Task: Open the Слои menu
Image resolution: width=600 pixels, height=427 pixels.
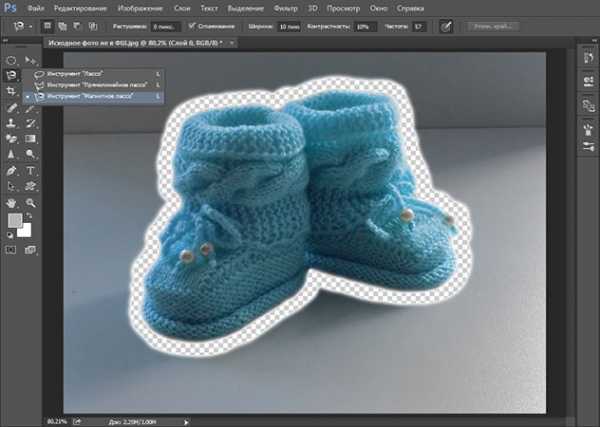Action: pyautogui.click(x=182, y=8)
